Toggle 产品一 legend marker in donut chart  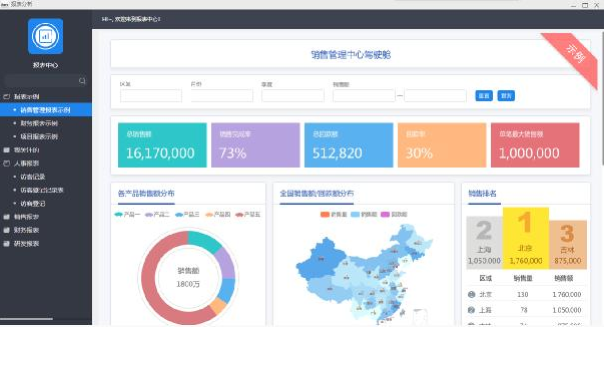(x=119, y=214)
